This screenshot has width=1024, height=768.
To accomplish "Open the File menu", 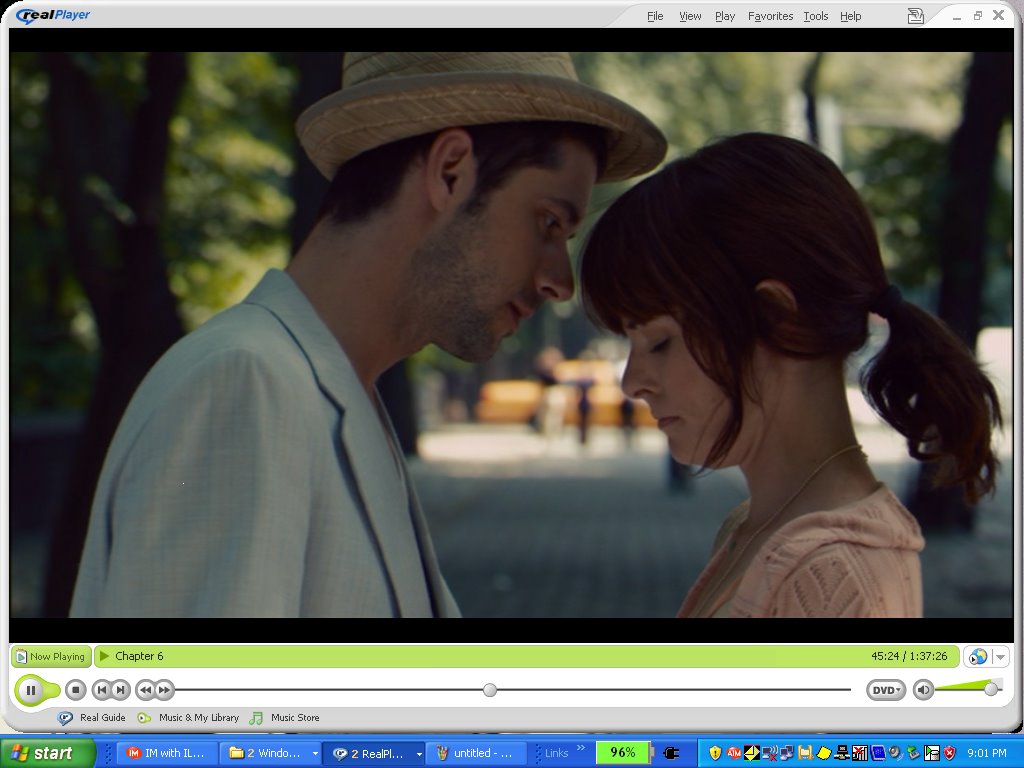I will (655, 16).
